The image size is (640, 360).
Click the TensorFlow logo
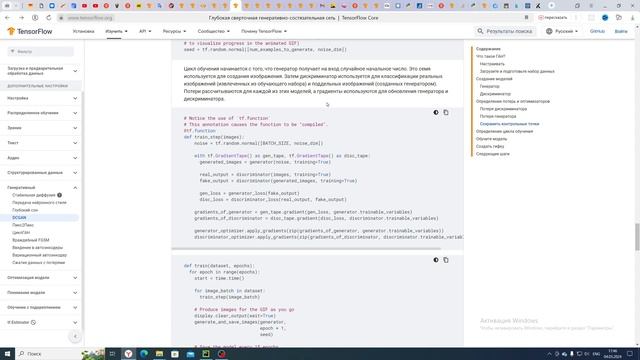pos(30,31)
